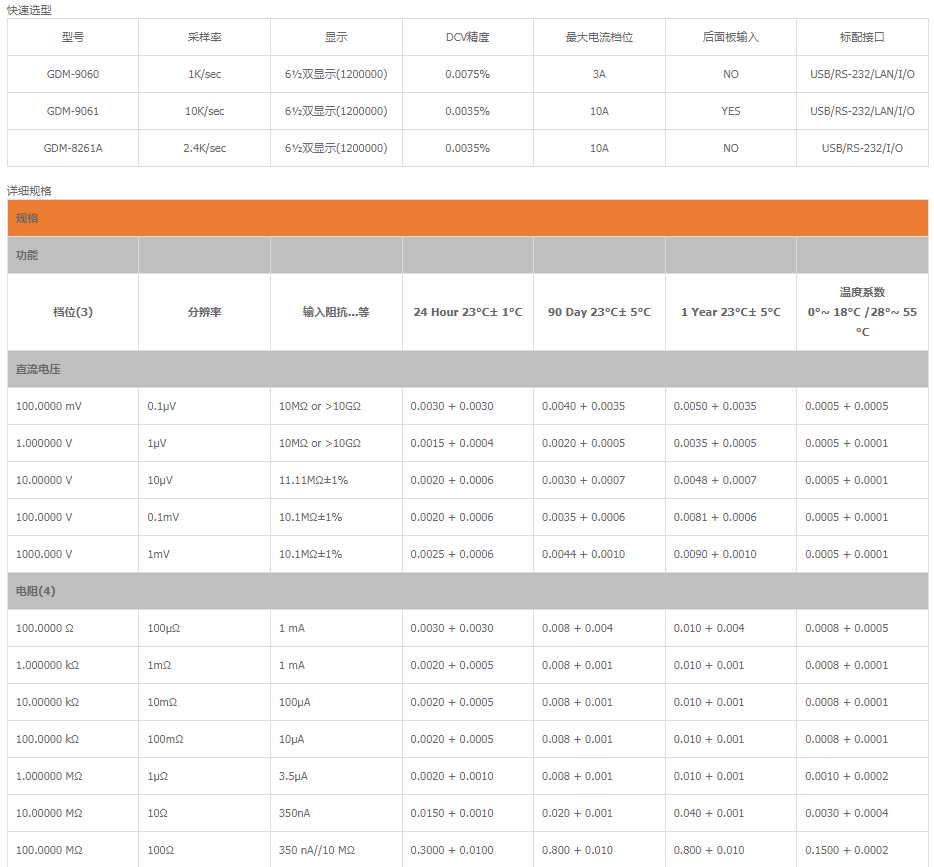
Task: Click the 0.1µV resolution cell
Action: coord(204,406)
